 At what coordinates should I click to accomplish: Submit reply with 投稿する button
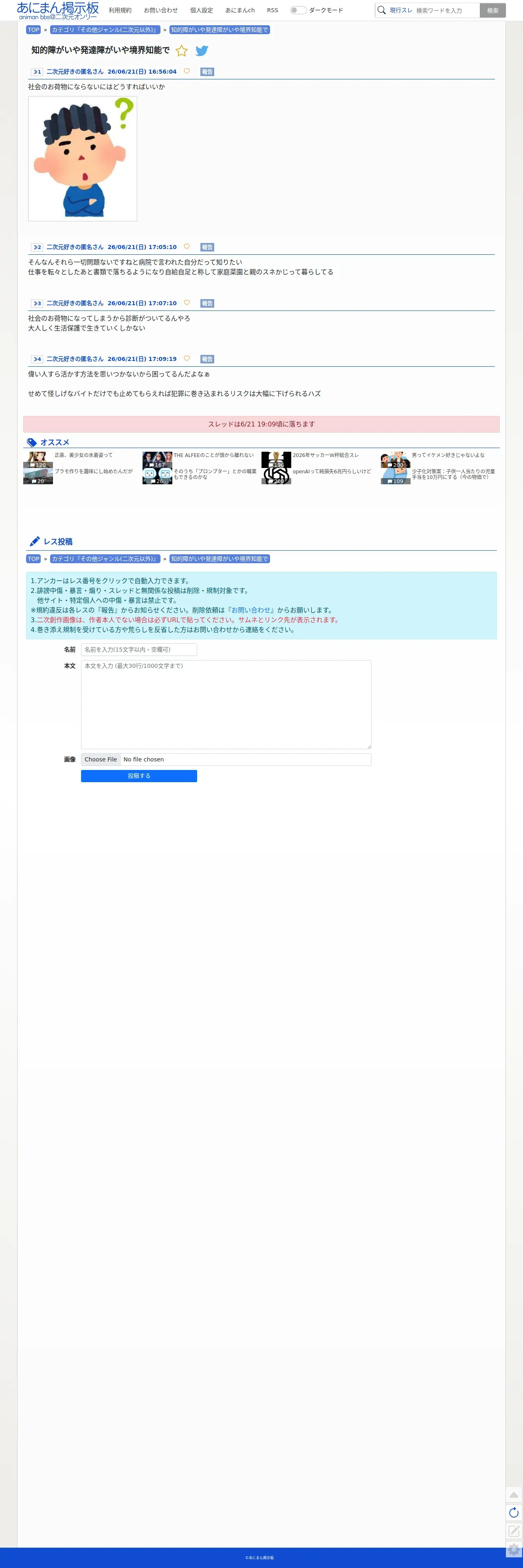pyautogui.click(x=139, y=776)
